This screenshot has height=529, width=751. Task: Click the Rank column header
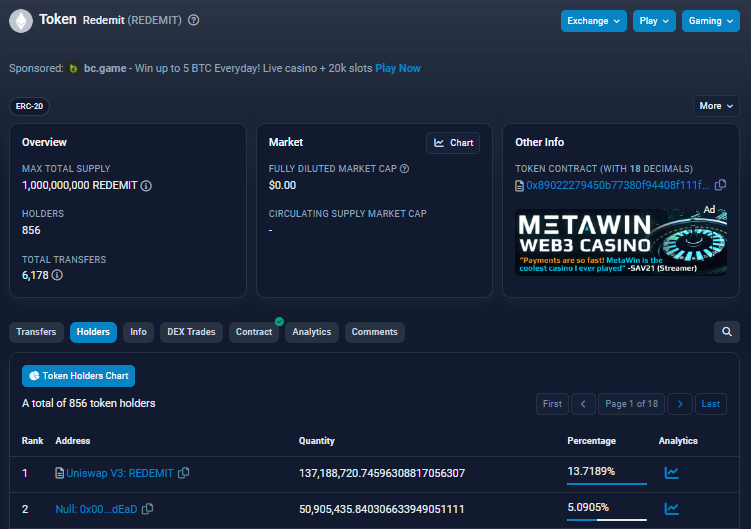coord(33,441)
